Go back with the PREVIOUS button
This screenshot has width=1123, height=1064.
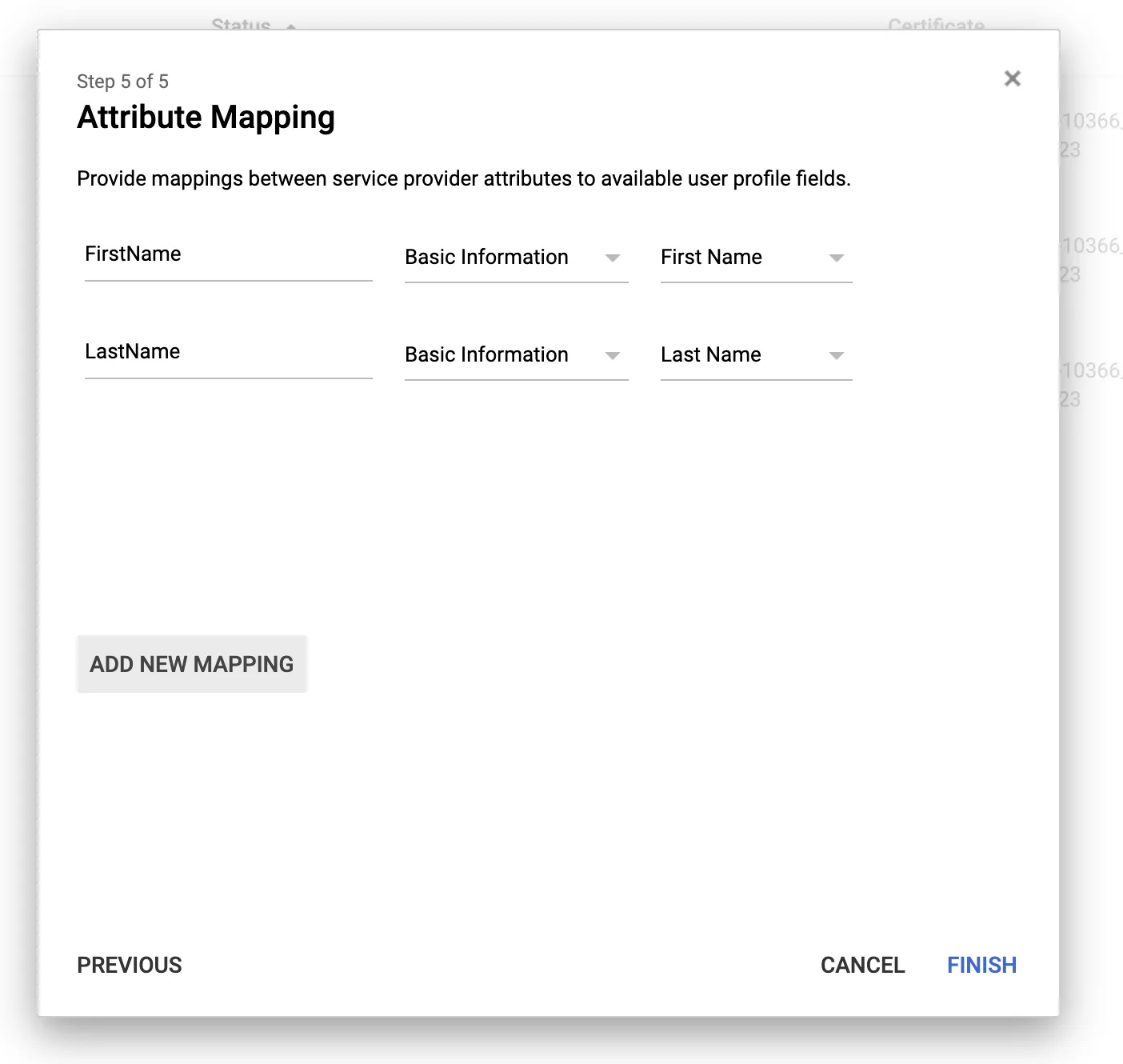130,965
